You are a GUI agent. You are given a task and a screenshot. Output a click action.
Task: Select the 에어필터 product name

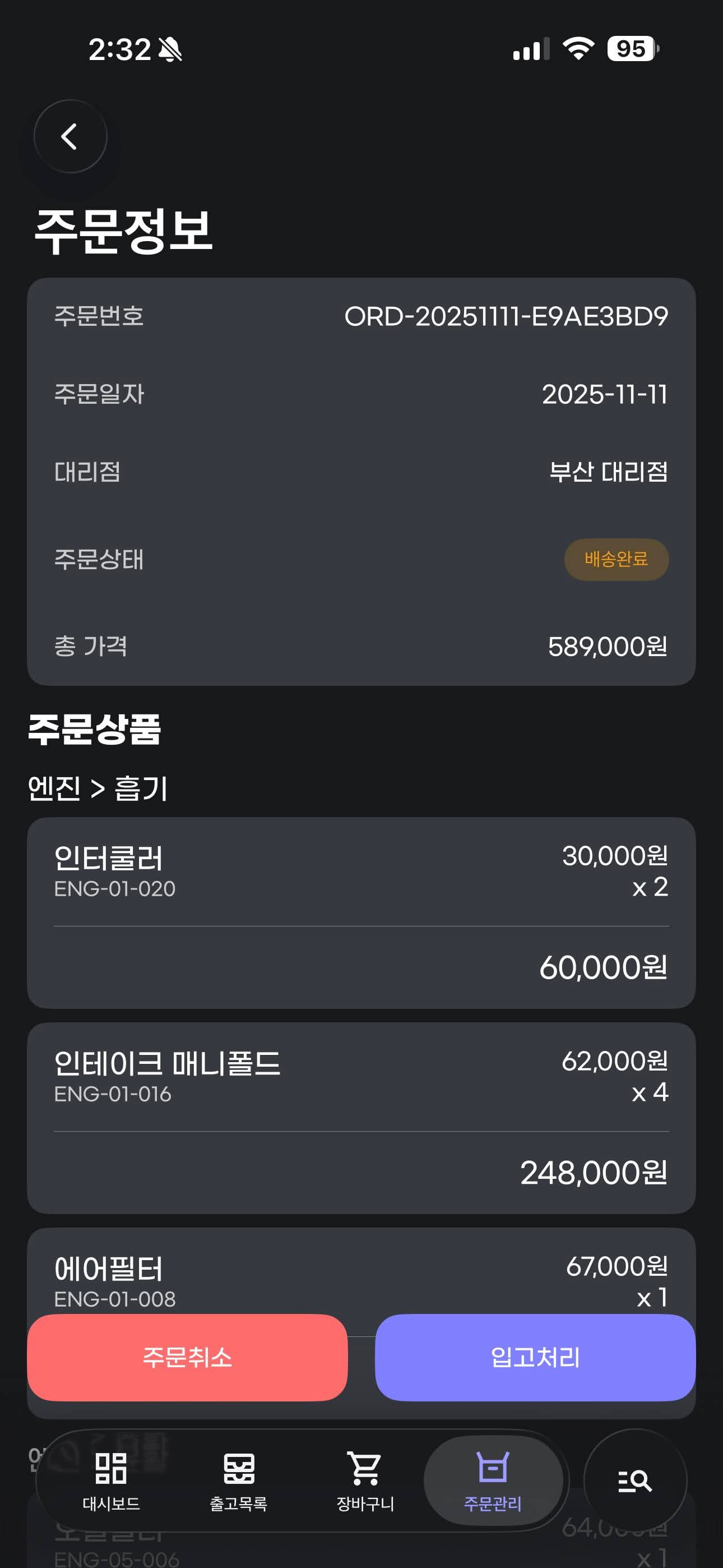coord(109,1269)
